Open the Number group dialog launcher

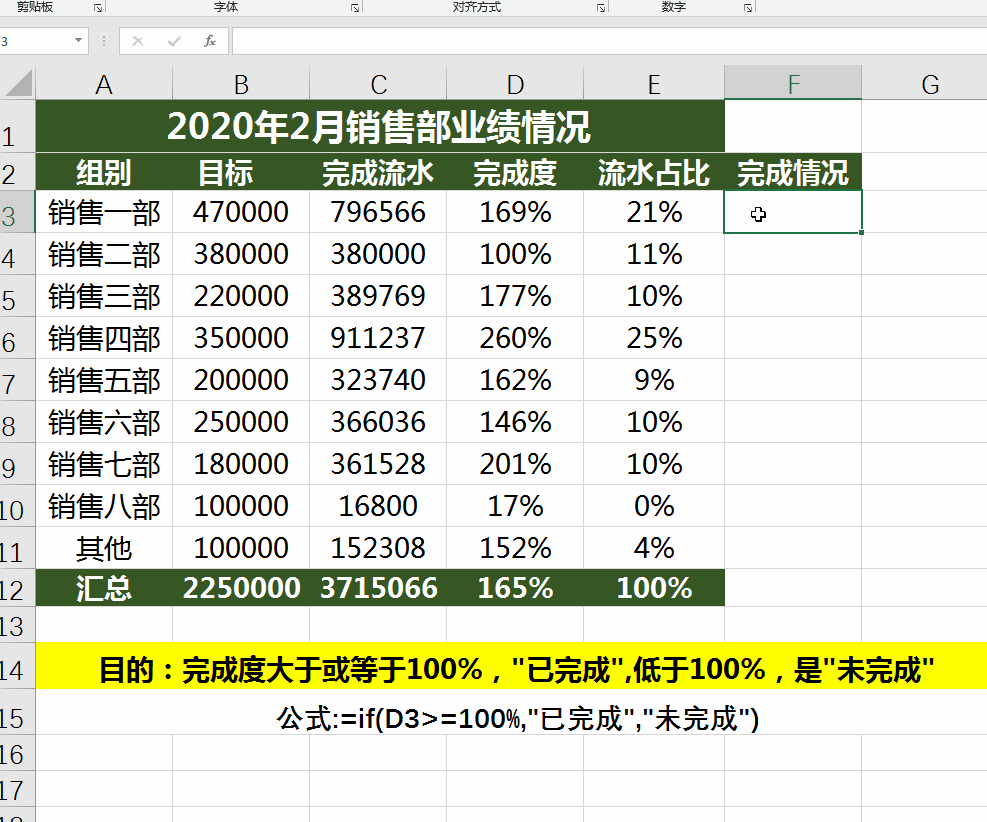(x=748, y=8)
